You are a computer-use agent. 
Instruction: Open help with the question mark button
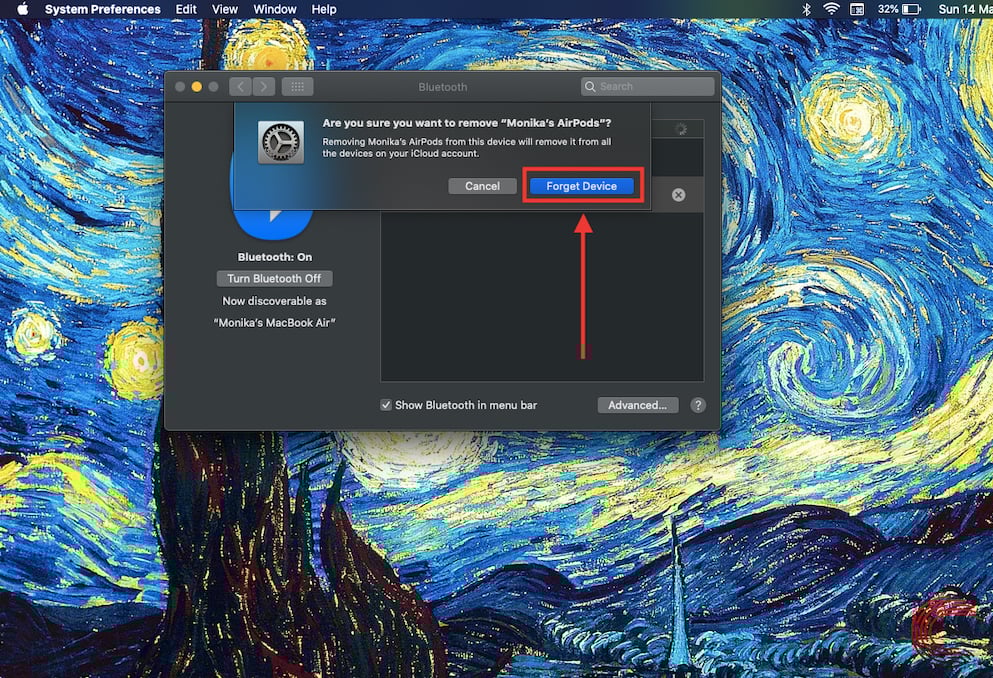point(698,405)
